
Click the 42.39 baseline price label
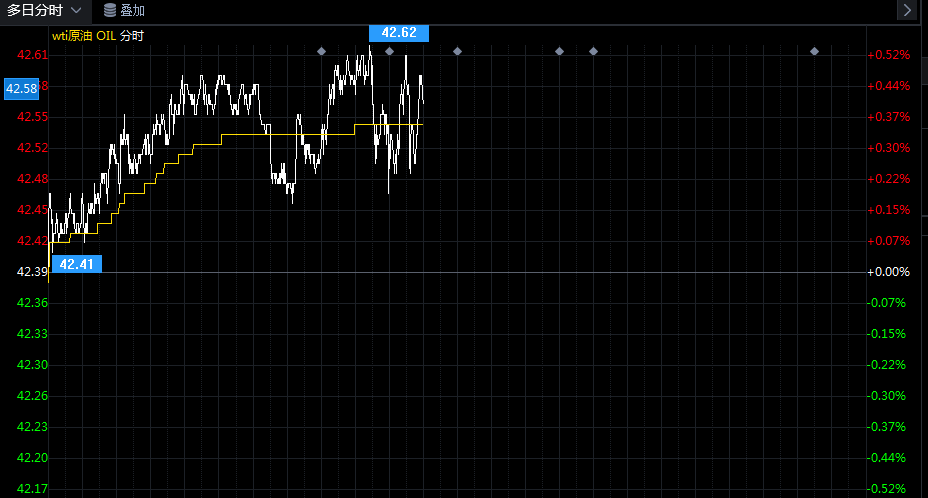33,272
